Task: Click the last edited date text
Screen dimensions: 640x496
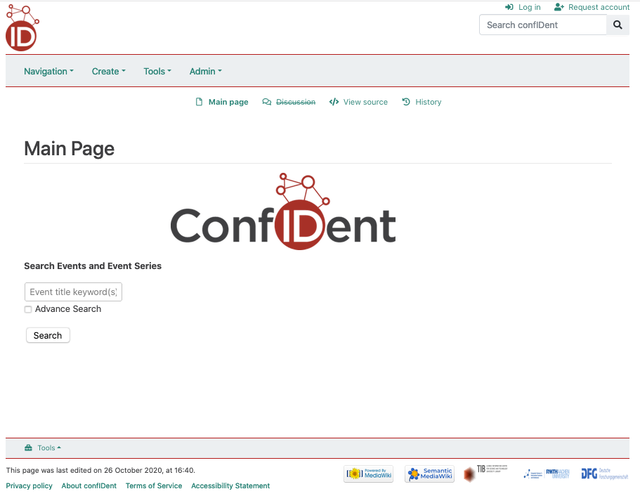Action: click(100, 470)
